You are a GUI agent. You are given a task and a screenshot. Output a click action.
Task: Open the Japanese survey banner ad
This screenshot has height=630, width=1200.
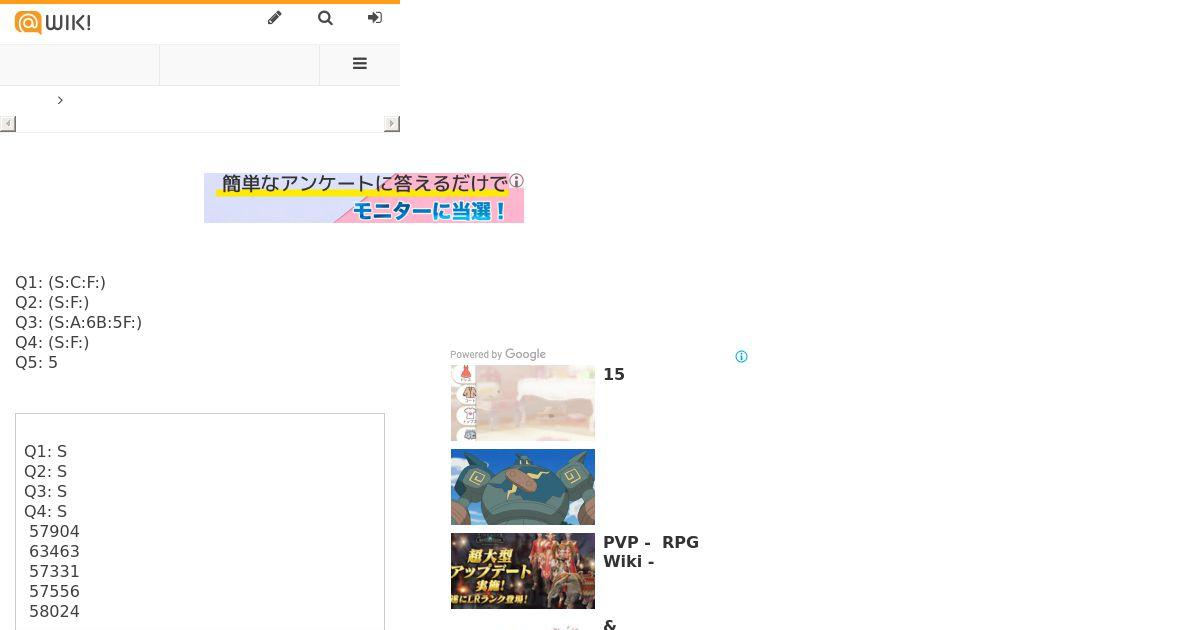pos(364,197)
